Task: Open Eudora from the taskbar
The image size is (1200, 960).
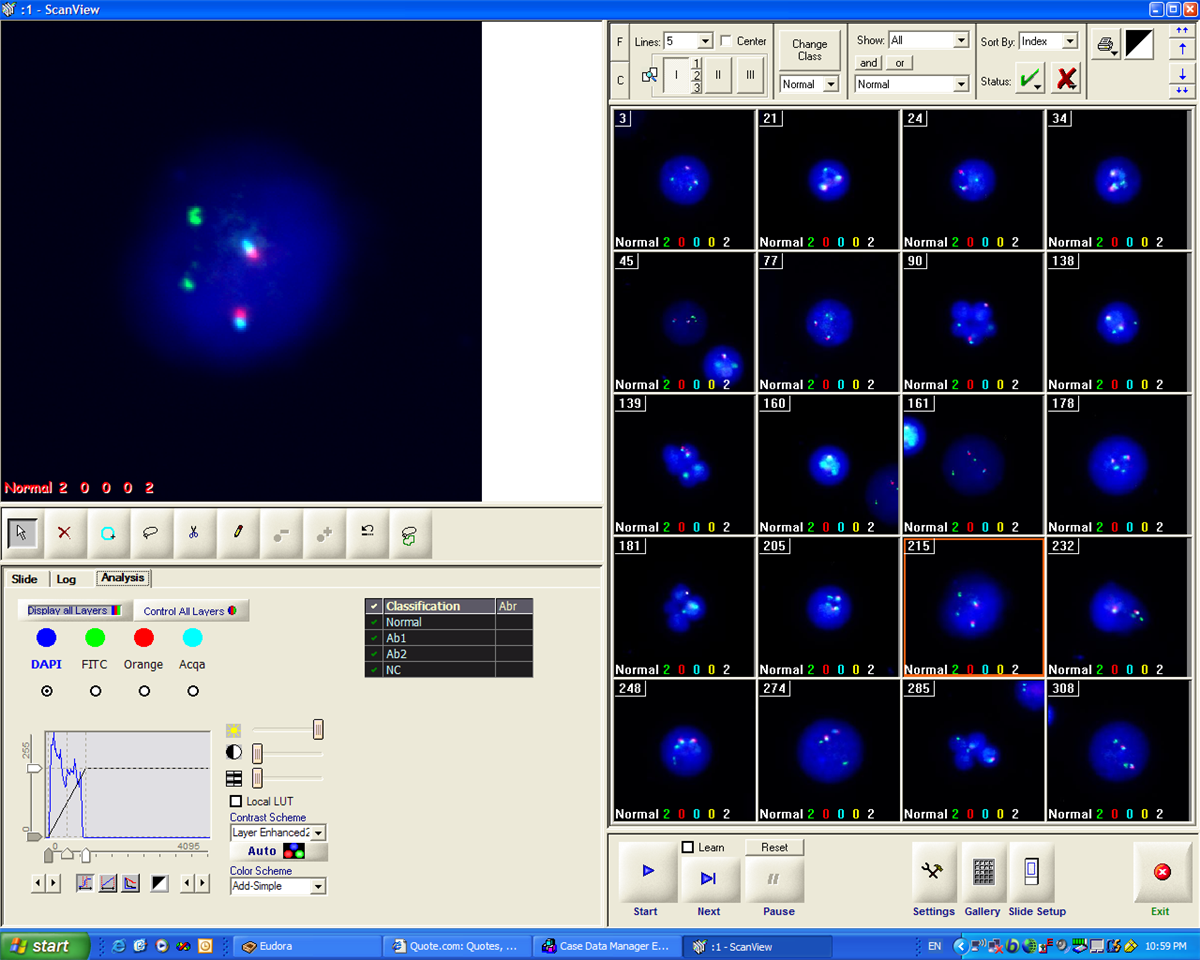Action: click(x=307, y=945)
